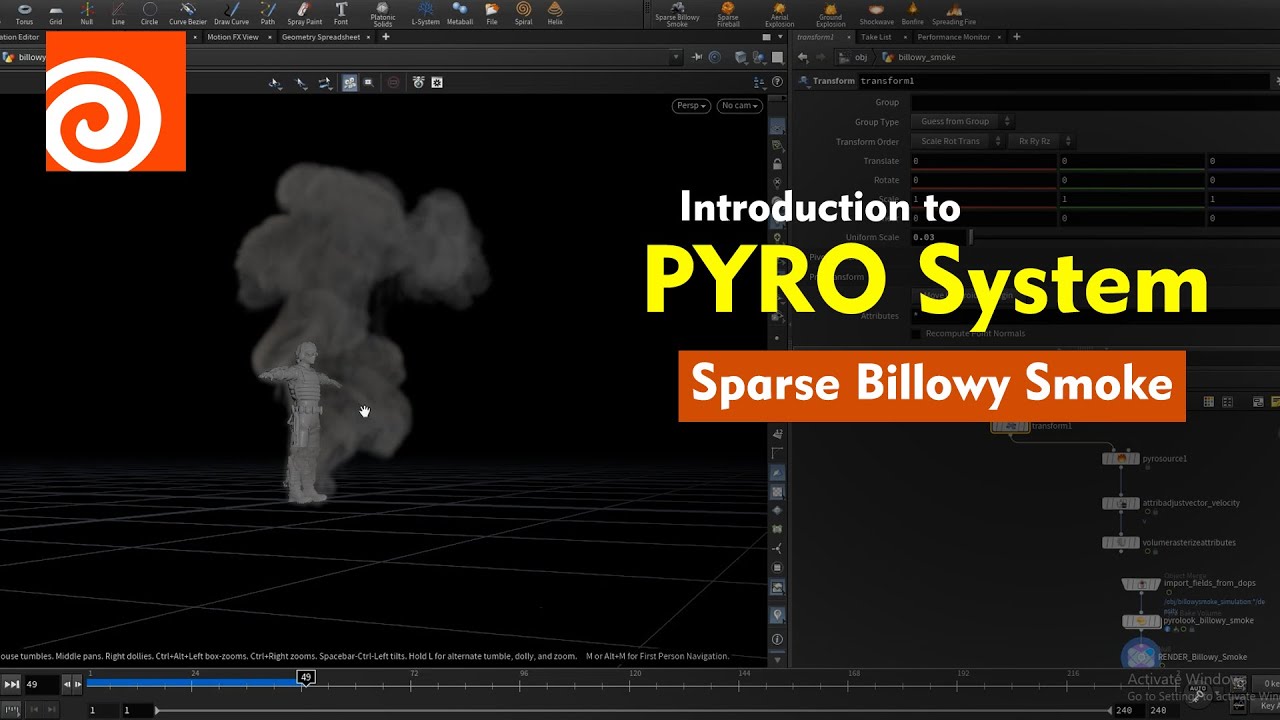The image size is (1280, 720).
Task: Open the Persp view dropdown
Action: [x=691, y=106]
